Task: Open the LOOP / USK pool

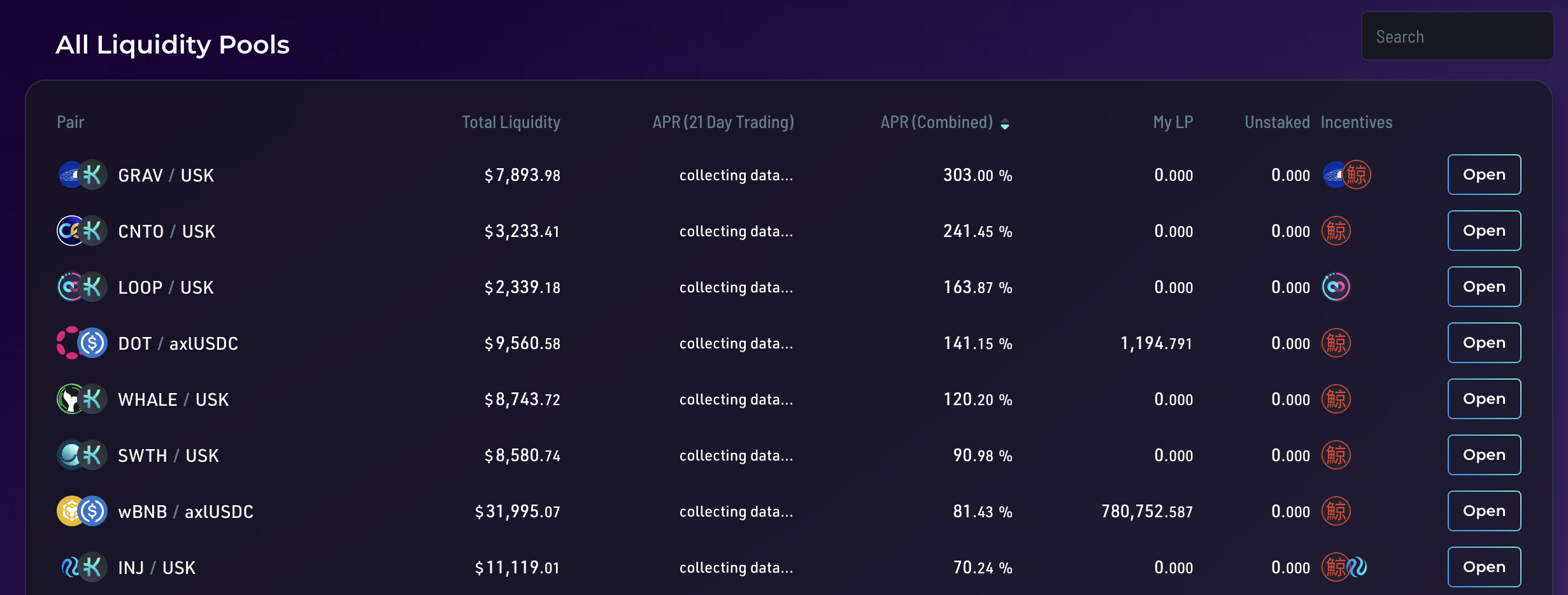Action: point(1484,287)
